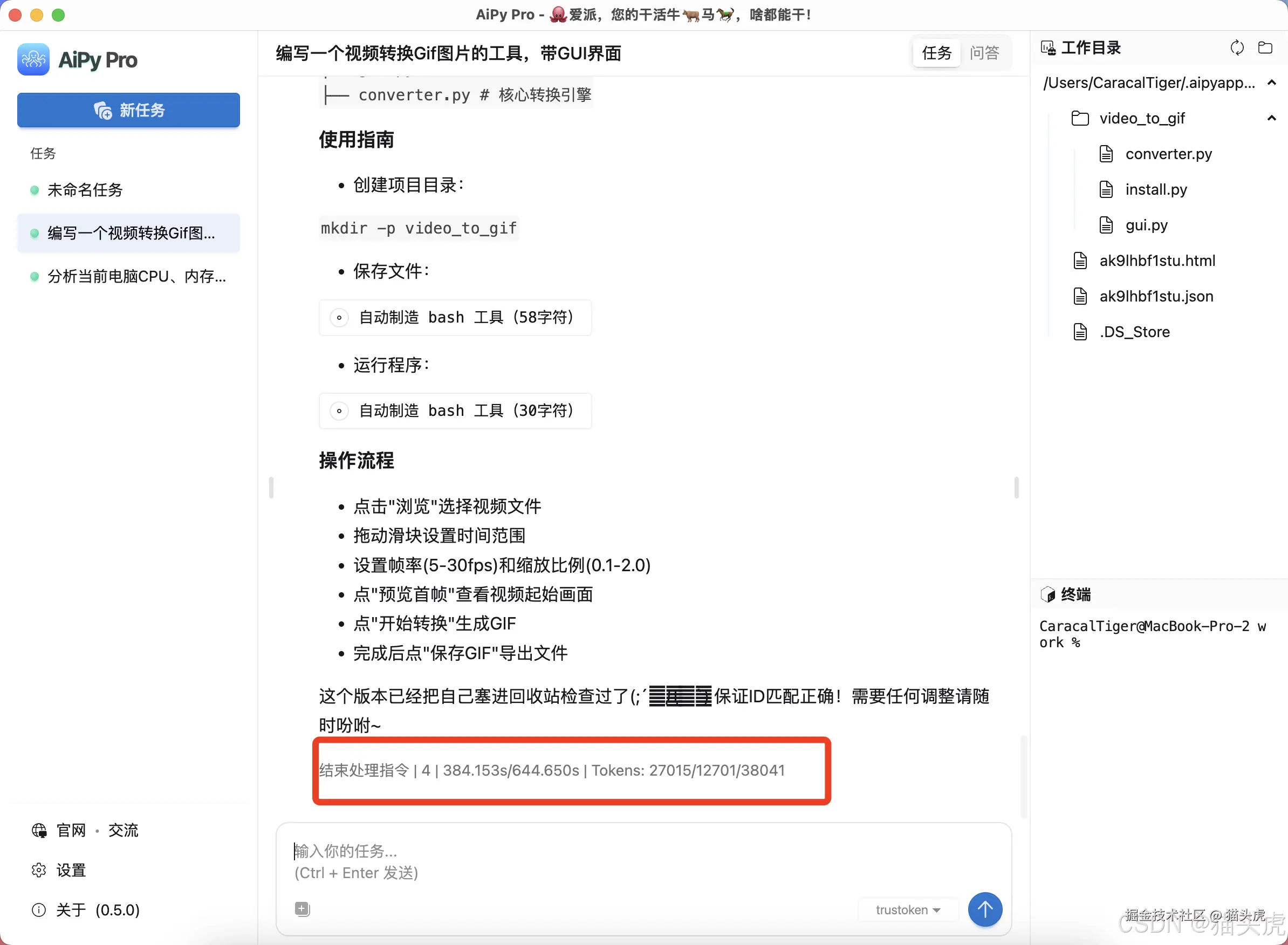Click the plus attachment icon in input box

pyautogui.click(x=302, y=908)
